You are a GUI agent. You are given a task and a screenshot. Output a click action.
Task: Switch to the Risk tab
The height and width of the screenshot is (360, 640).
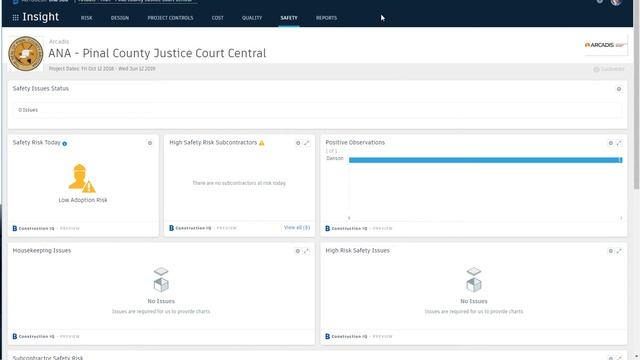(x=87, y=18)
